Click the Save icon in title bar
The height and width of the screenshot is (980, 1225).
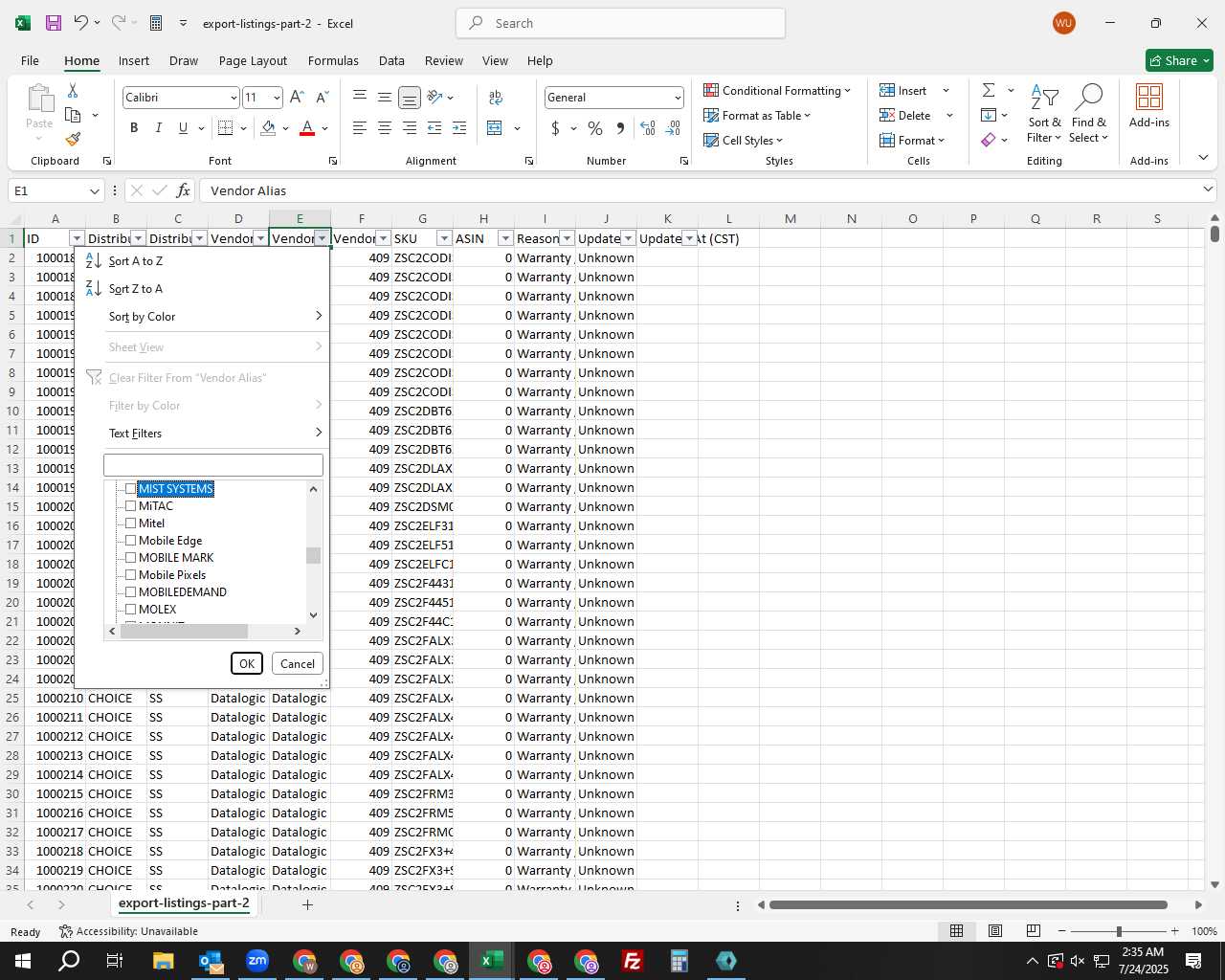(54, 23)
